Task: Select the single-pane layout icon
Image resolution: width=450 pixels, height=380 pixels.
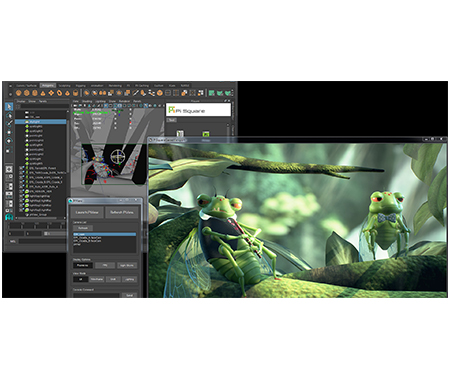Action: [9, 169]
